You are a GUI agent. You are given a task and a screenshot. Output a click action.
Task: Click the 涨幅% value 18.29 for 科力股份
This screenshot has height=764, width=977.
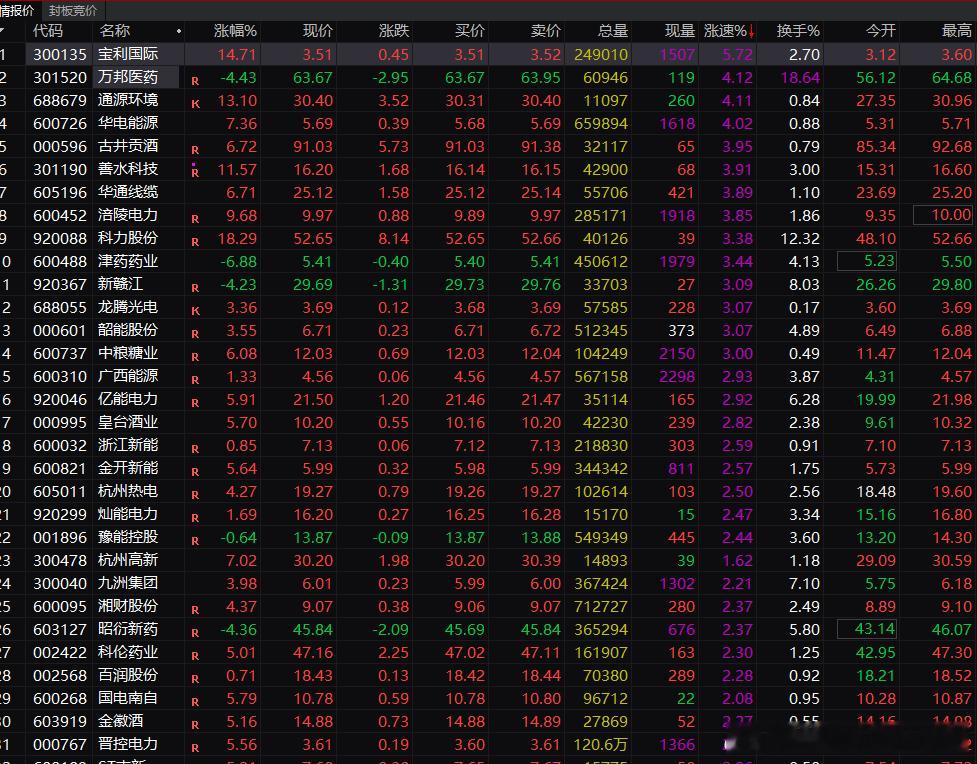(x=237, y=239)
